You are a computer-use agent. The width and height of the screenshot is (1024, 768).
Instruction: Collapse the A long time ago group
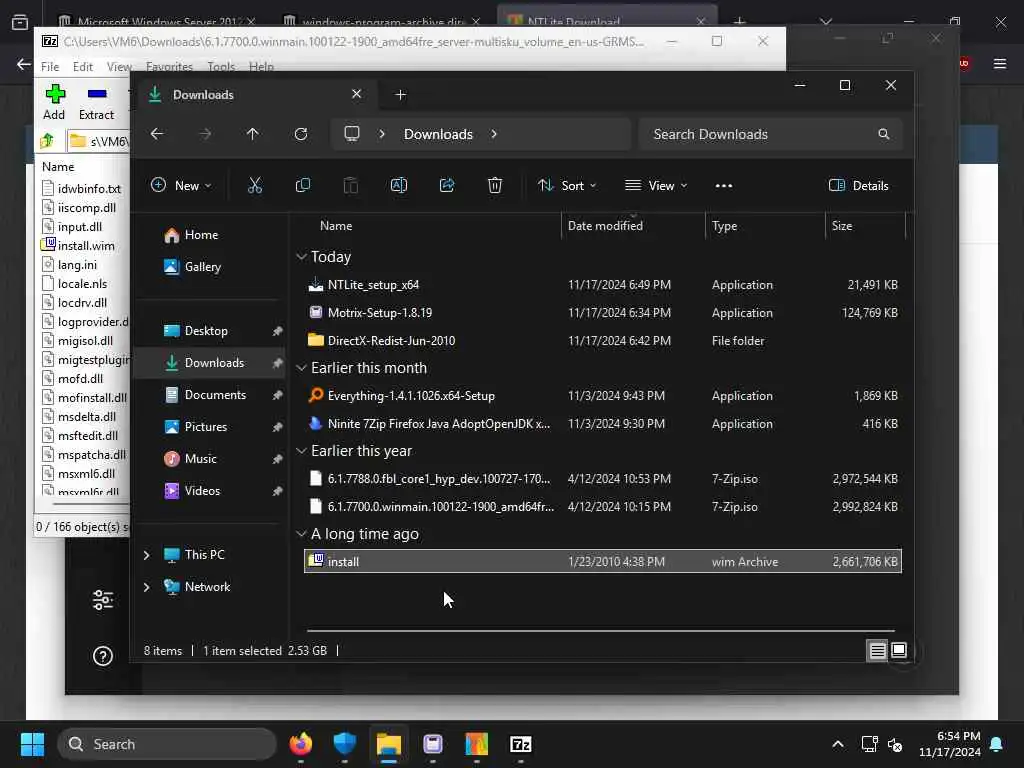pyautogui.click(x=301, y=534)
